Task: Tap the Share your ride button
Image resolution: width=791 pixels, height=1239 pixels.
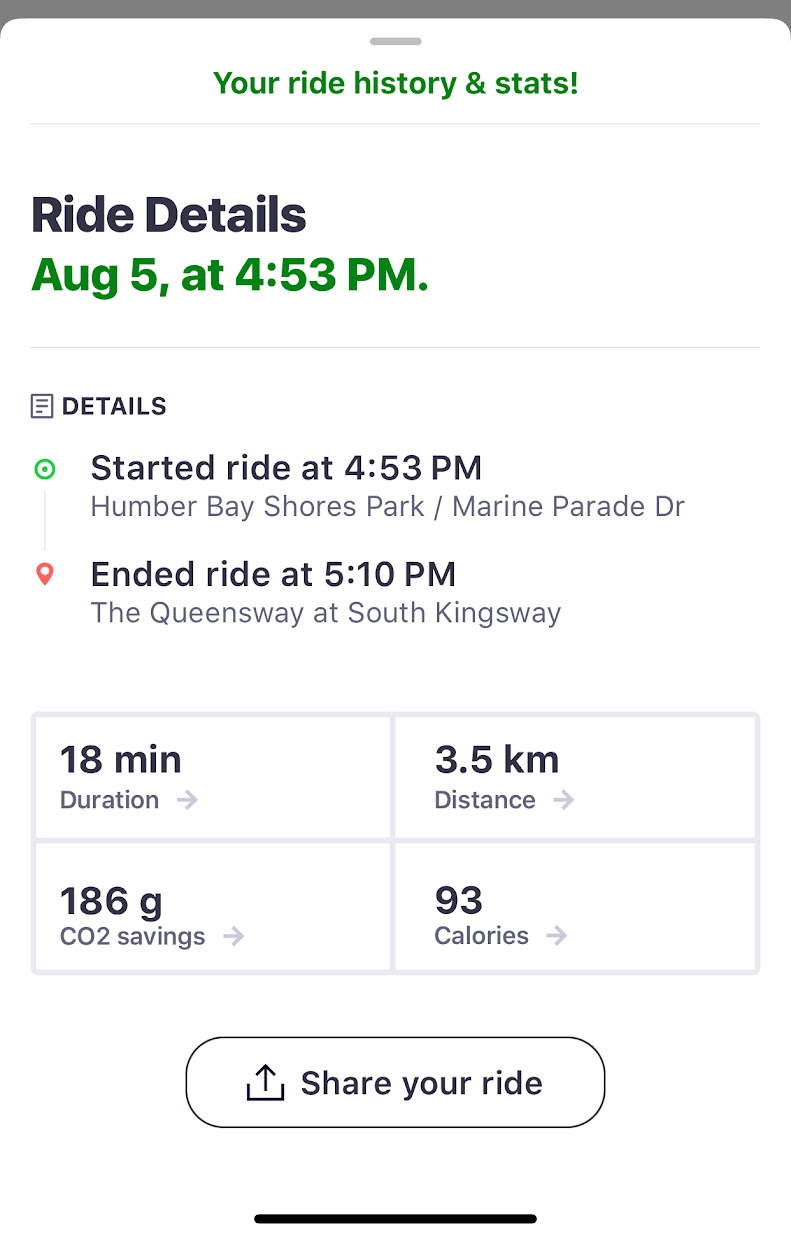Action: [x=395, y=1082]
